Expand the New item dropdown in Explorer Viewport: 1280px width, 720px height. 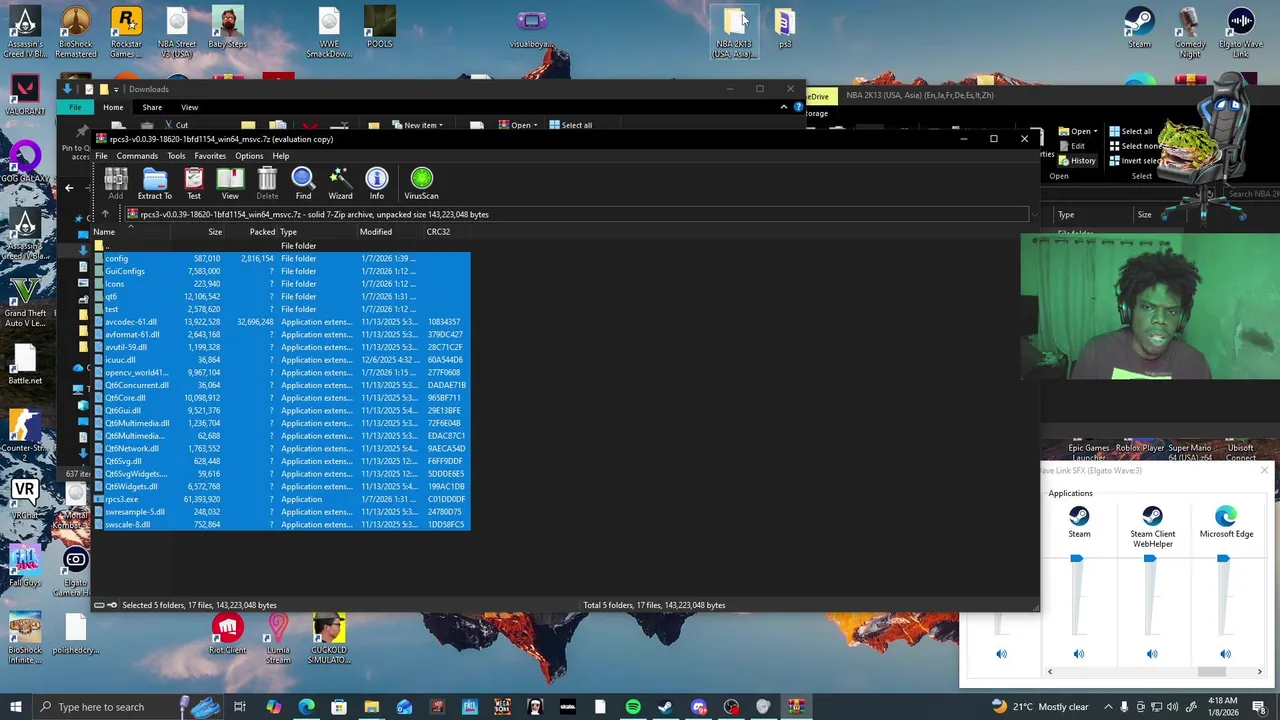418,125
